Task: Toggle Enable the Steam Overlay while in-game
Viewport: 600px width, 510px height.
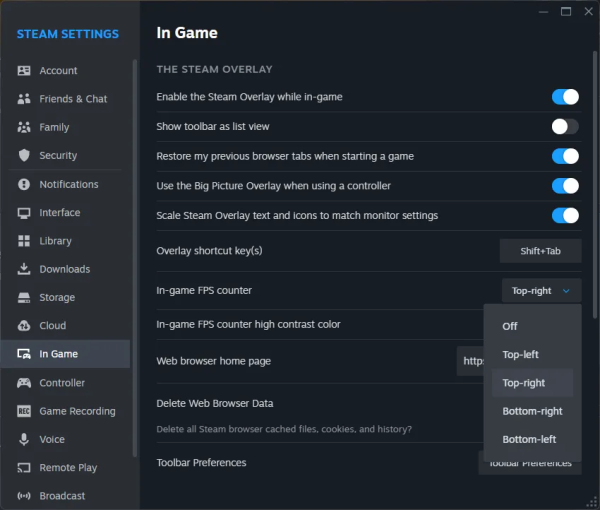Action: [x=565, y=97]
